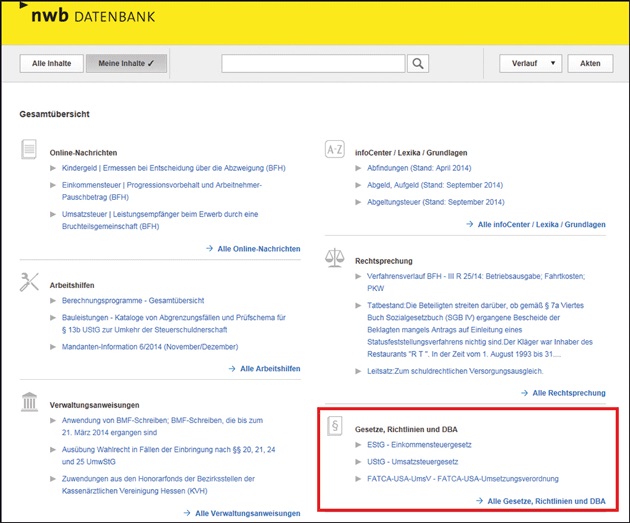Open the Akten button
Screen dimensions: 630x523
[x=590, y=63]
